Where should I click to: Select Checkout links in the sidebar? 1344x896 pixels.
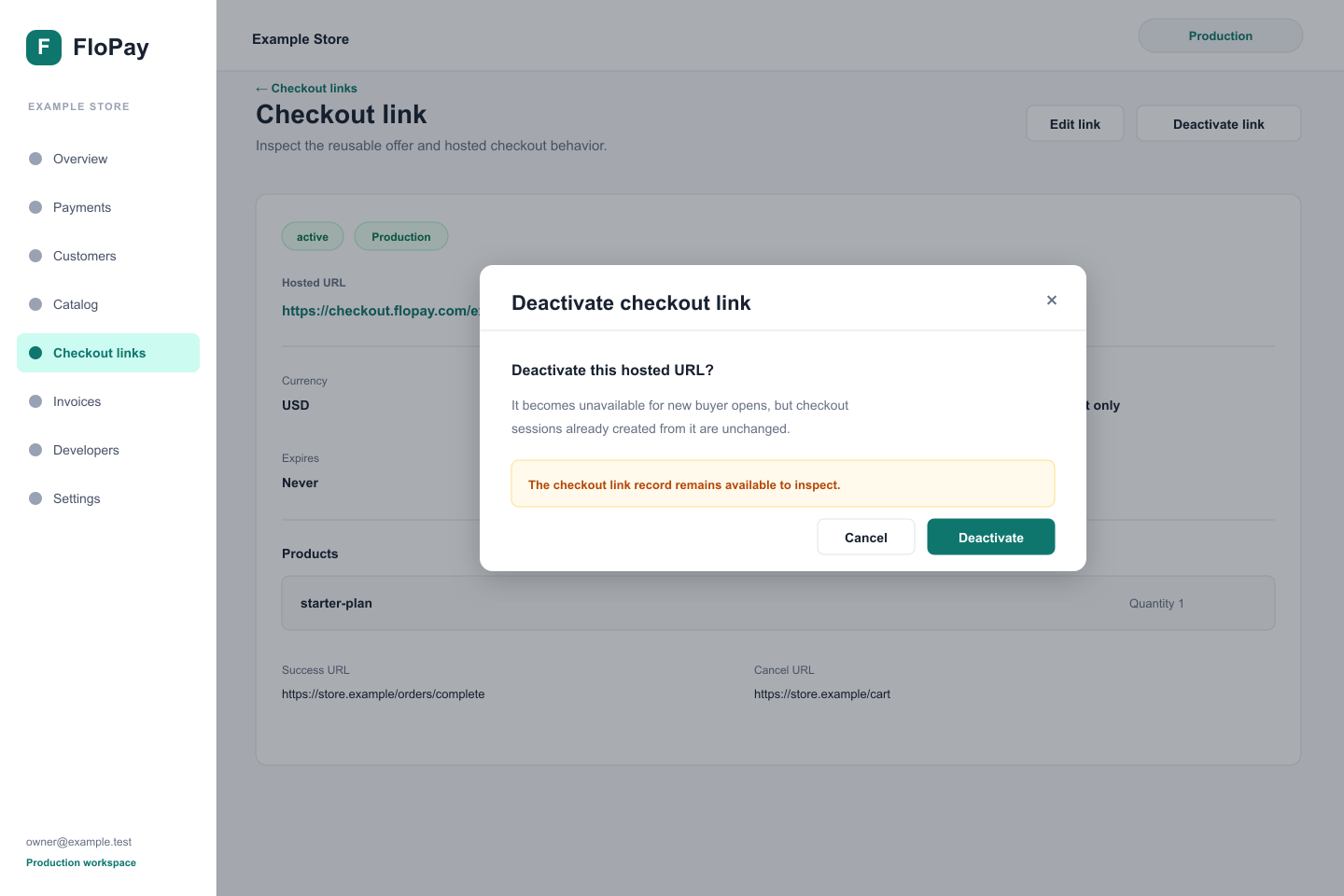click(108, 353)
